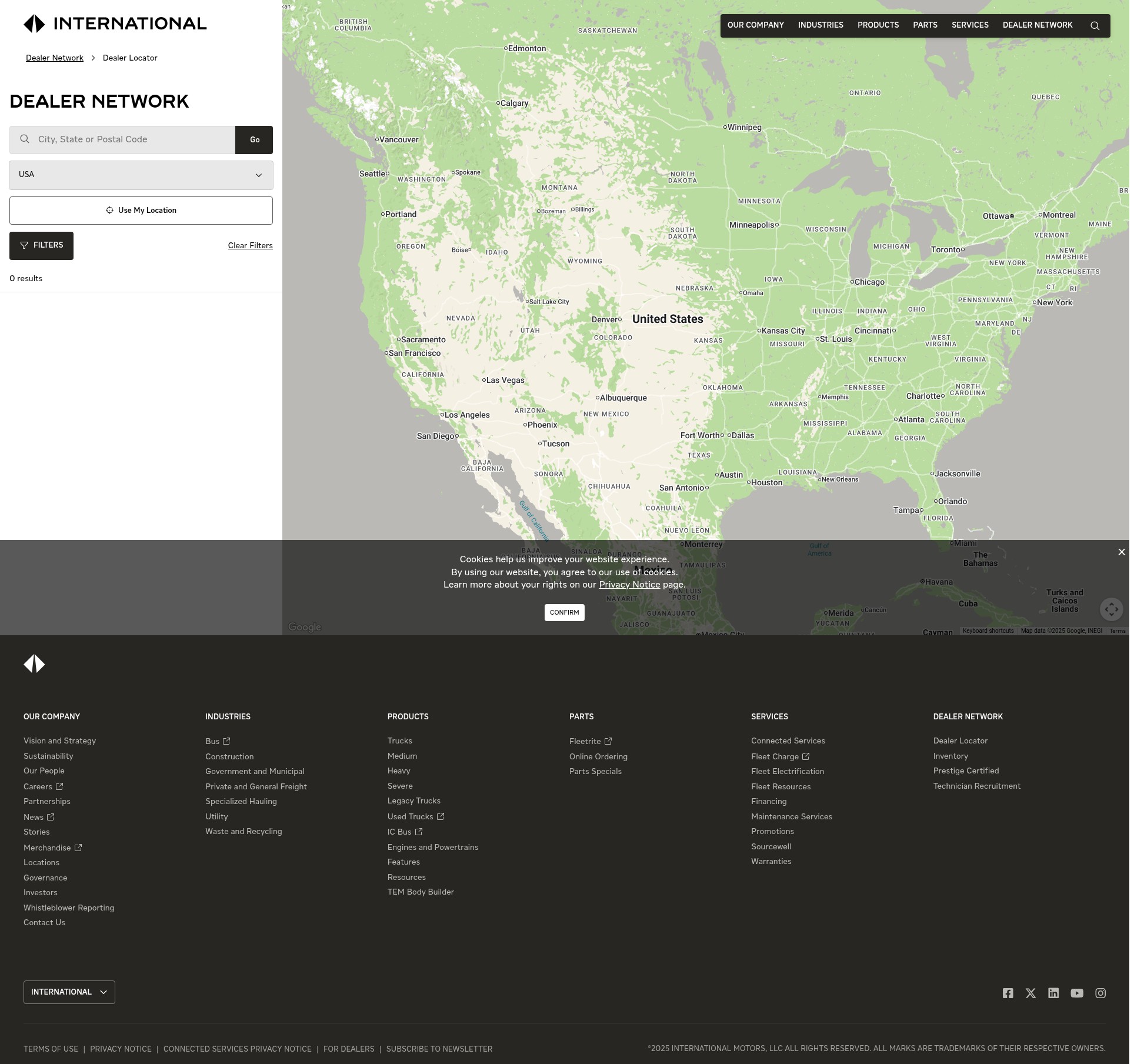Screen dimensions: 1134x1064
Task: Open Merchandise footer link
Action: [x=52, y=848]
